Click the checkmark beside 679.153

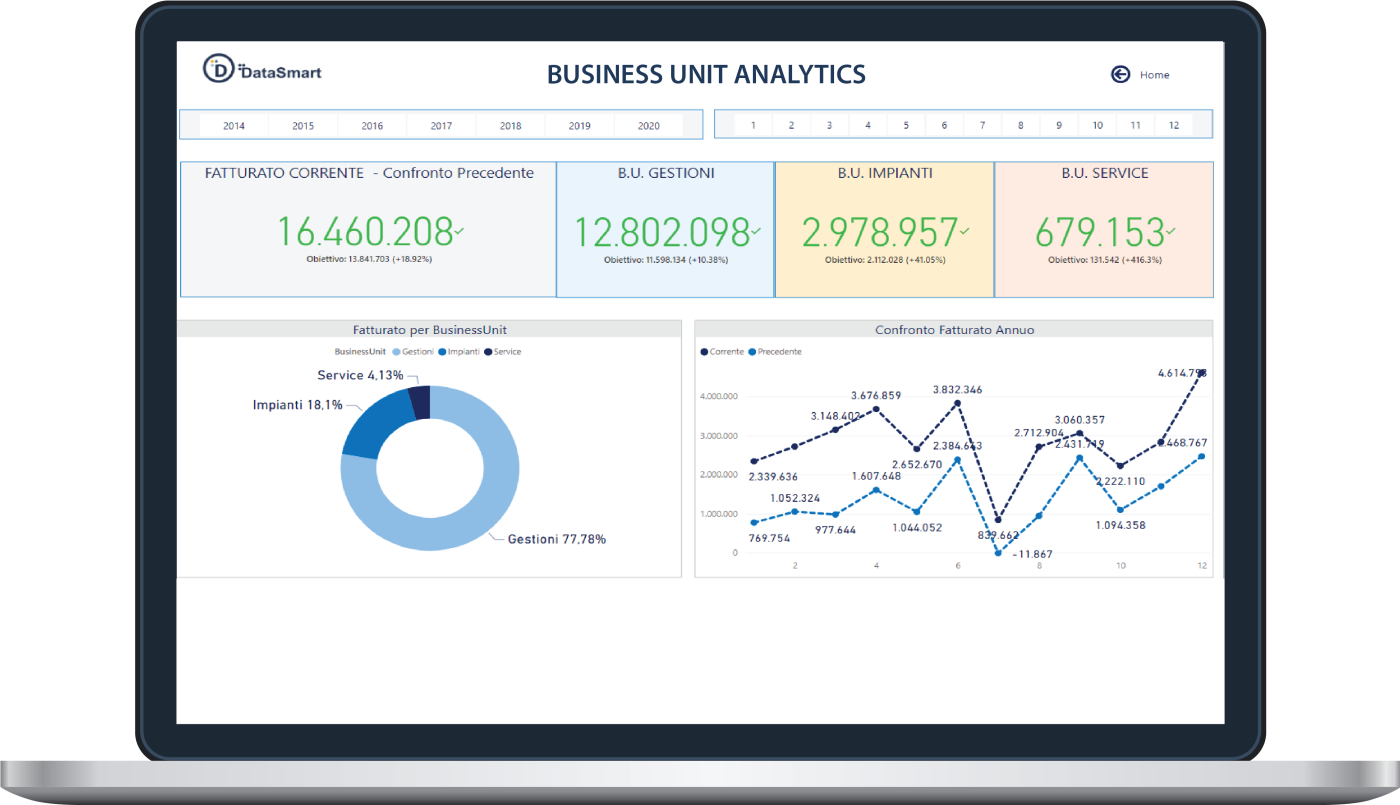pos(1170,232)
